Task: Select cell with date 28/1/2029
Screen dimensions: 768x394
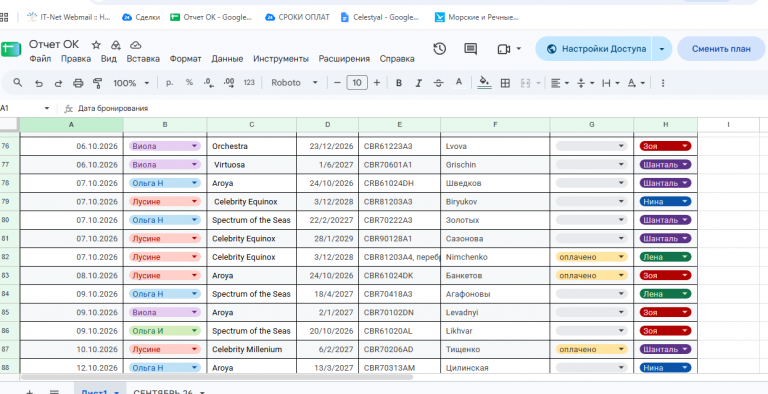Action: pyautogui.click(x=327, y=239)
